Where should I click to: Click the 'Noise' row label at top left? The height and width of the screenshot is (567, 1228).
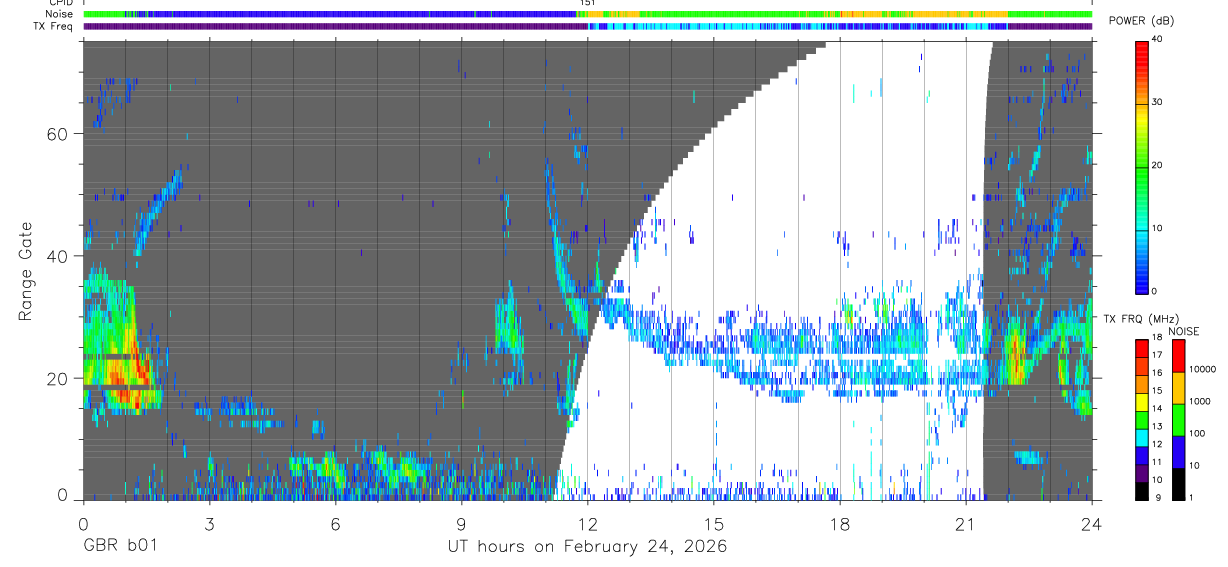click(61, 14)
